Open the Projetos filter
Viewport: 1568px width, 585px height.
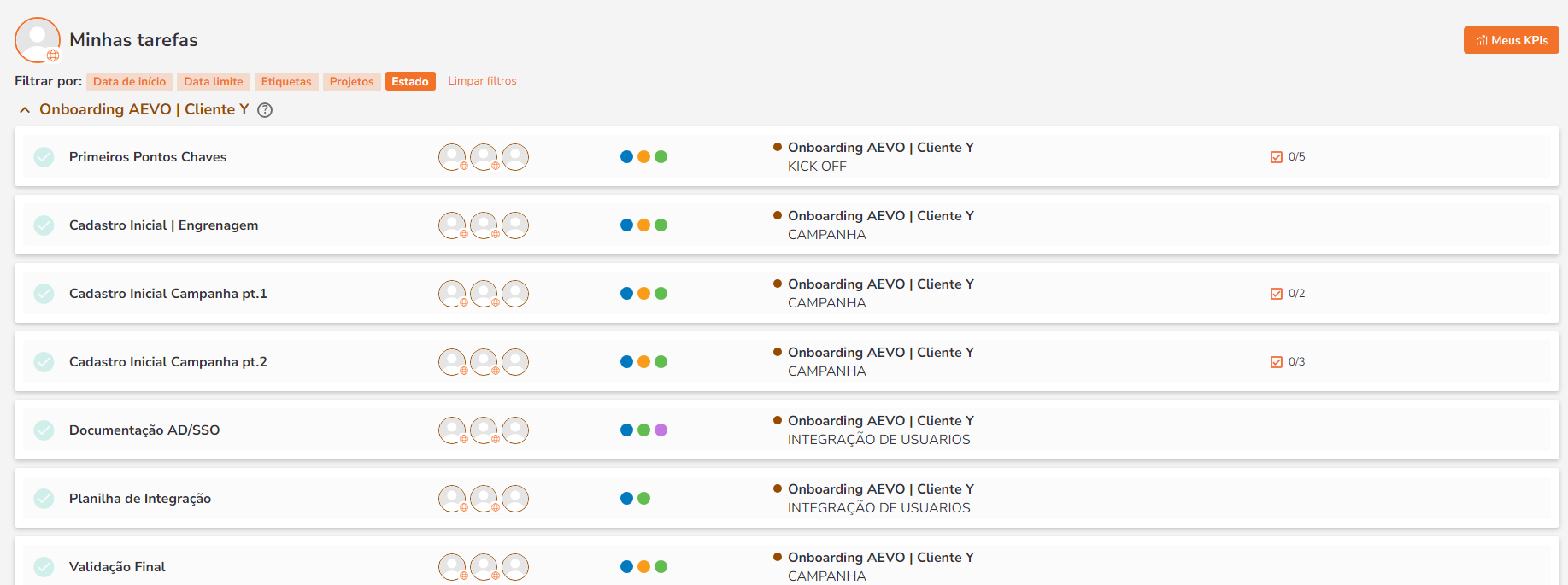pos(352,81)
